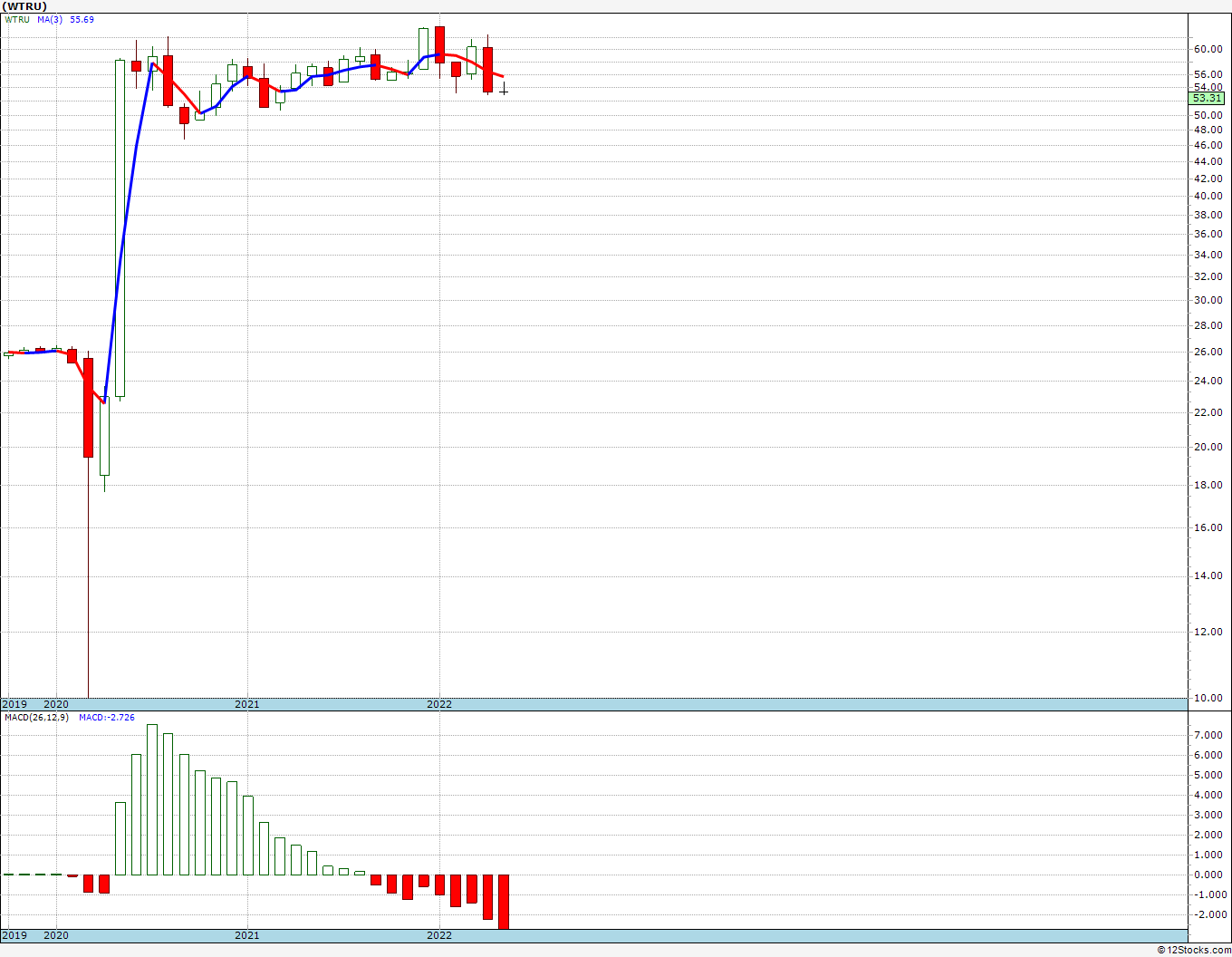Click the 1.000 MACD axis label
This screenshot has width=1232, height=957.
point(1208,855)
